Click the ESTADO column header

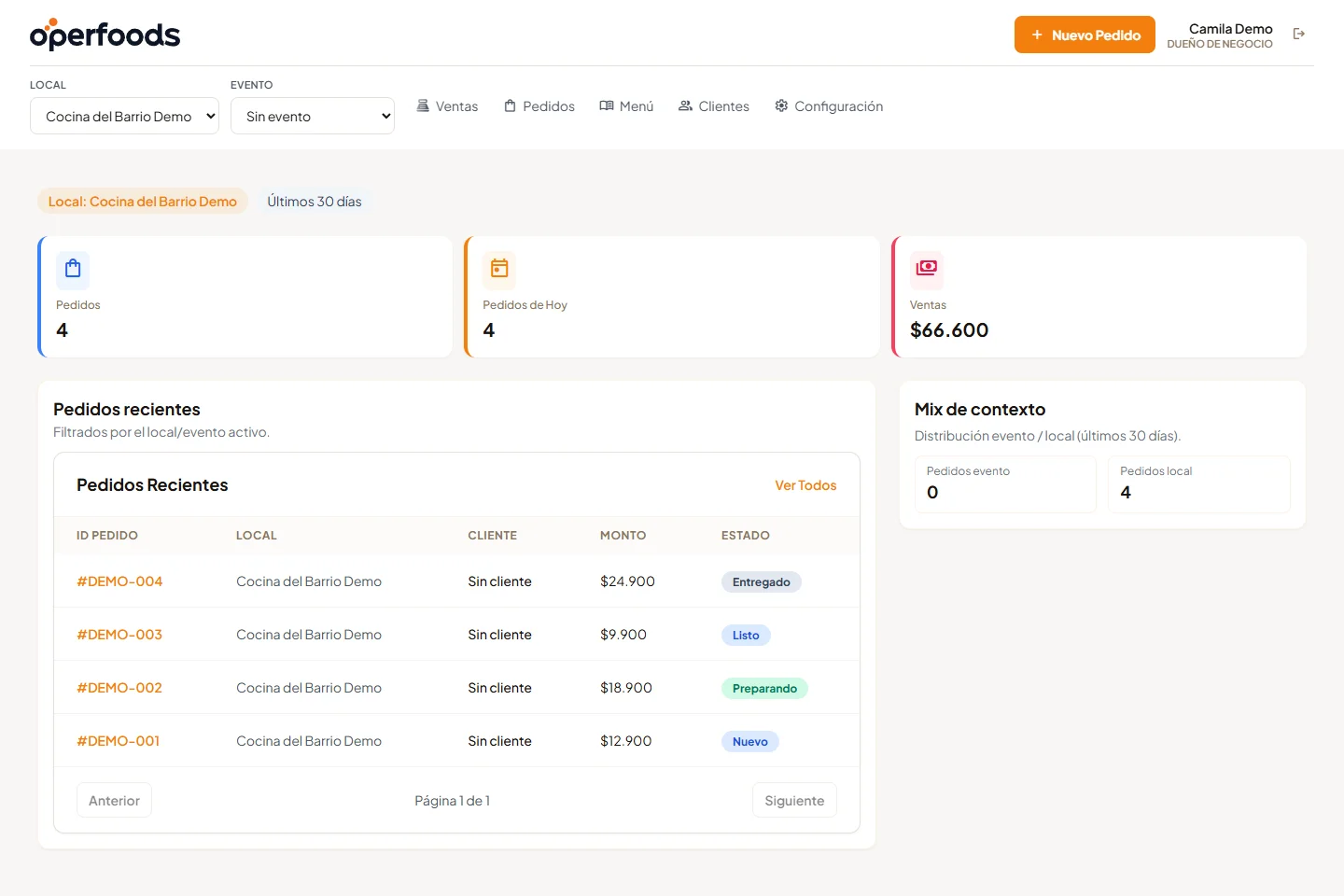(746, 536)
